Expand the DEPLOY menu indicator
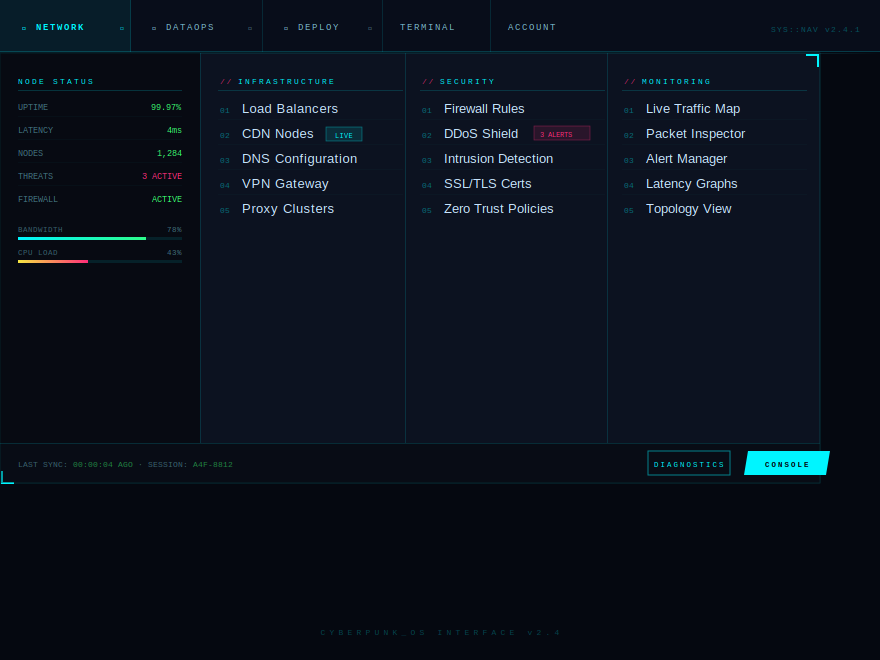The width and height of the screenshot is (880, 660). pyautogui.click(x=370, y=28)
